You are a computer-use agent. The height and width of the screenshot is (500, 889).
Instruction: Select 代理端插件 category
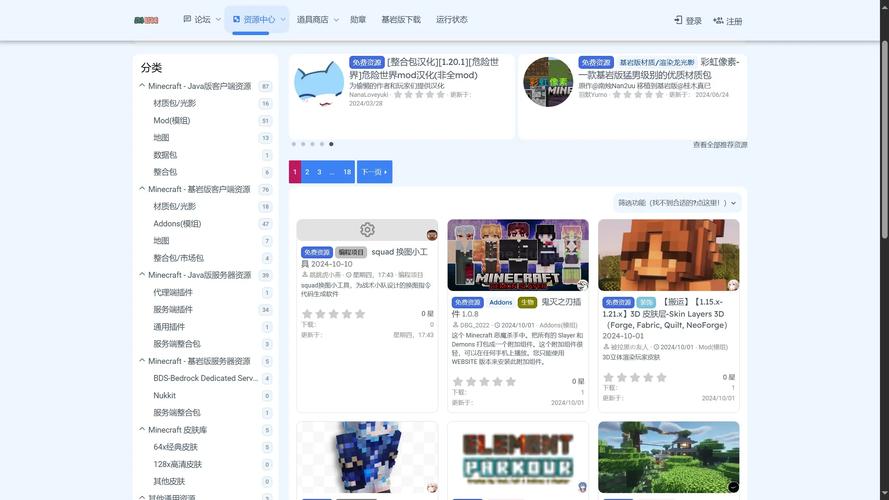(173, 293)
